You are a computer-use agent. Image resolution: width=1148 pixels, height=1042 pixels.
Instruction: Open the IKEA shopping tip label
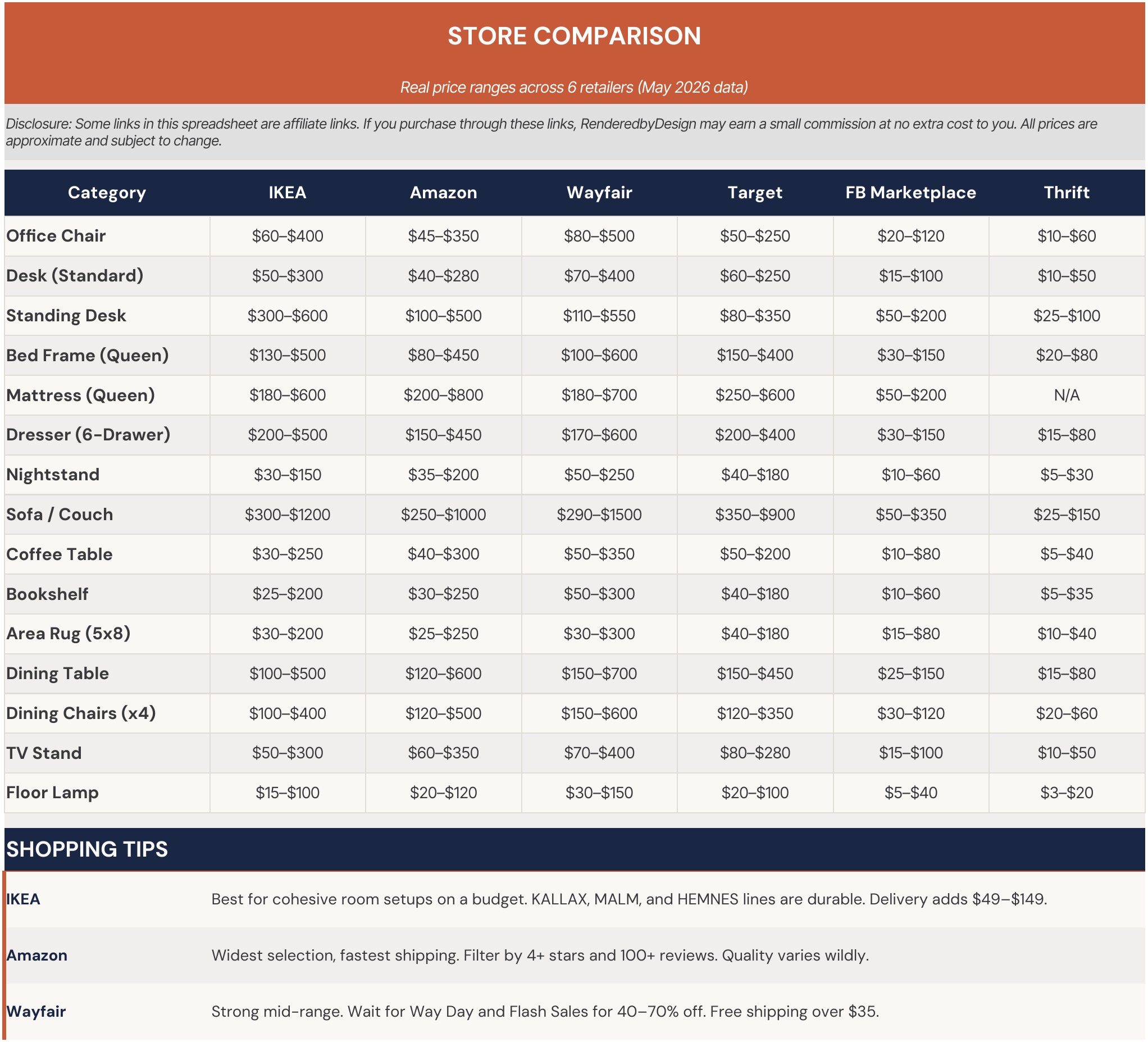(24, 899)
